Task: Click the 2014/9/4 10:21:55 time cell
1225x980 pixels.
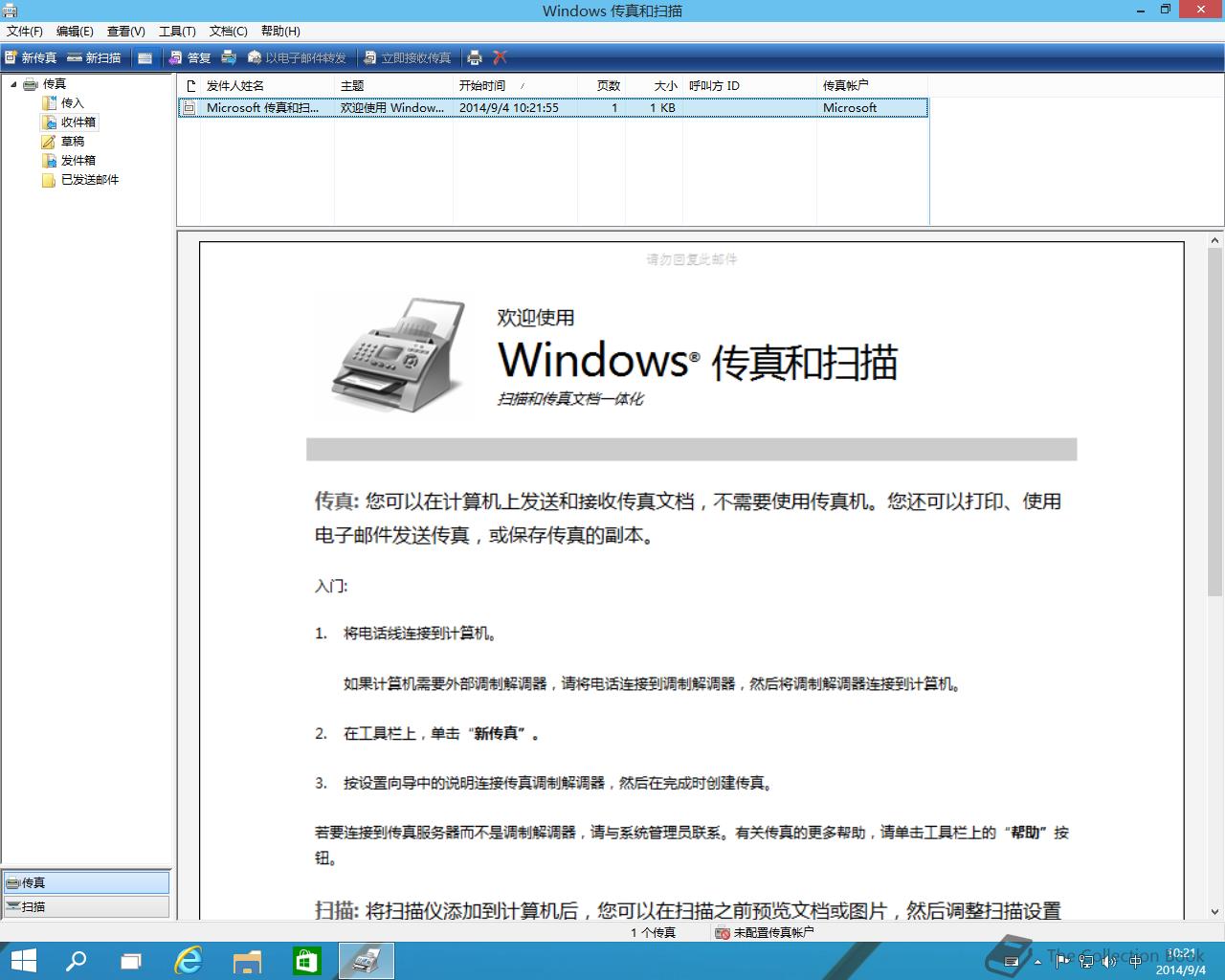Action: 509,108
